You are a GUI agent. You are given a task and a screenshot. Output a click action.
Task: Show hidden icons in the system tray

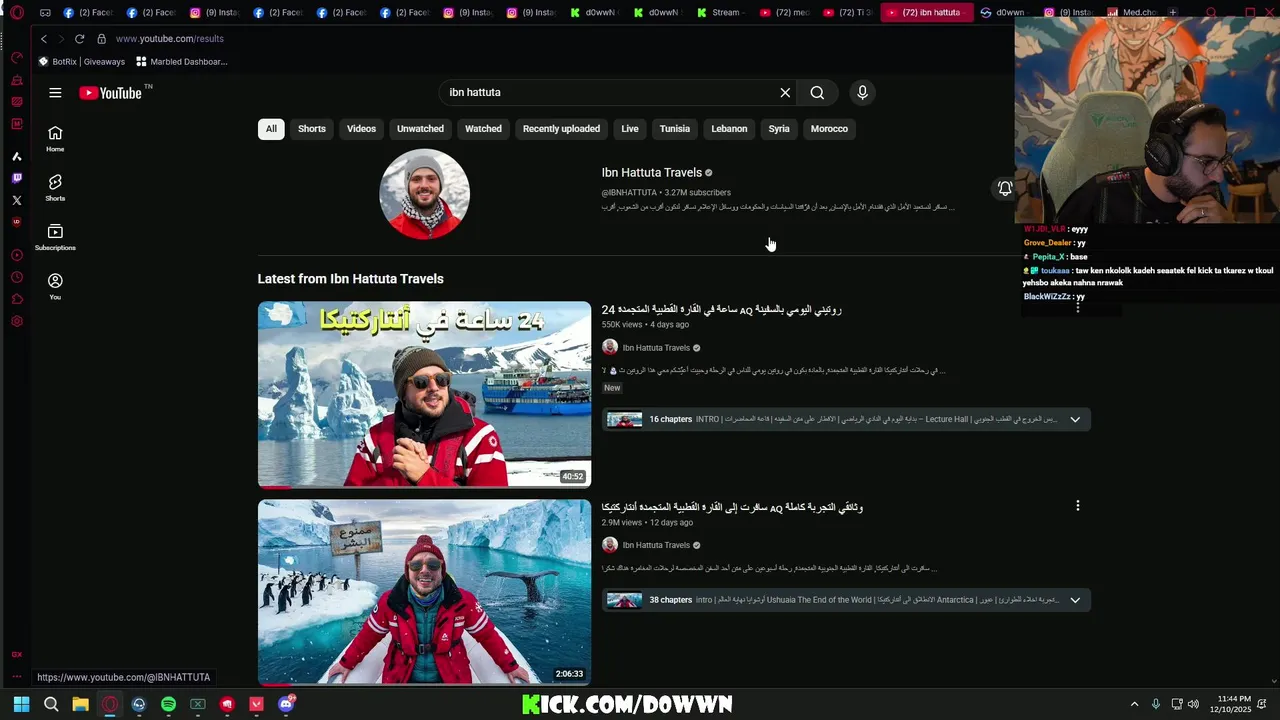coord(1134,704)
